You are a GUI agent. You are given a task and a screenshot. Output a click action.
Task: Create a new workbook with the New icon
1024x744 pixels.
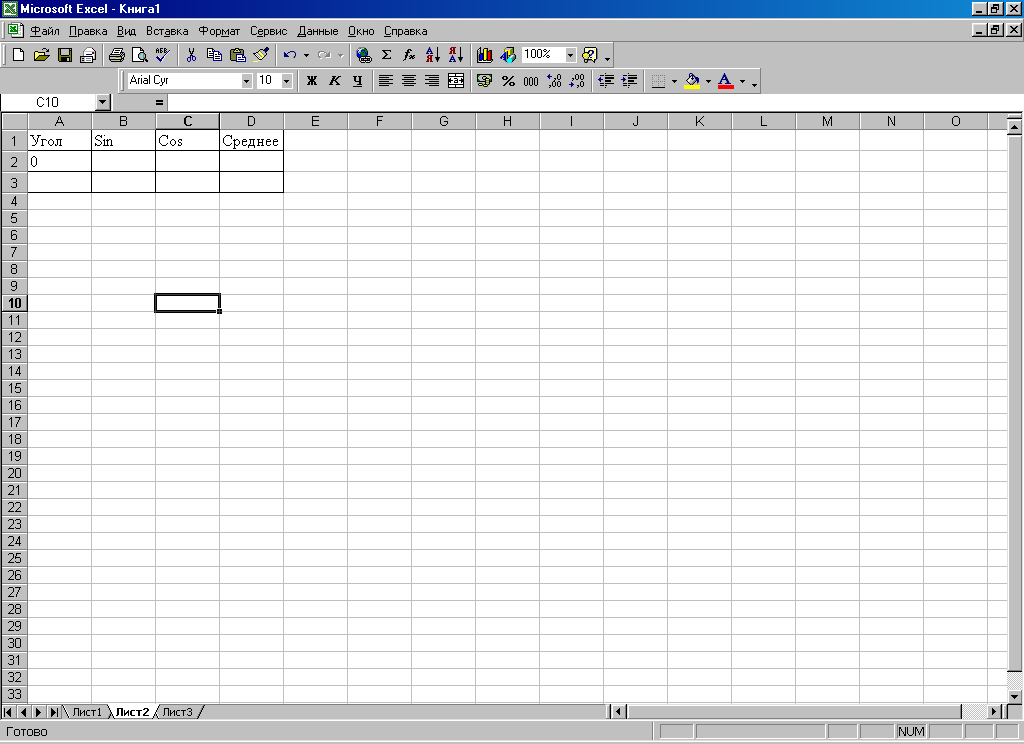point(18,55)
